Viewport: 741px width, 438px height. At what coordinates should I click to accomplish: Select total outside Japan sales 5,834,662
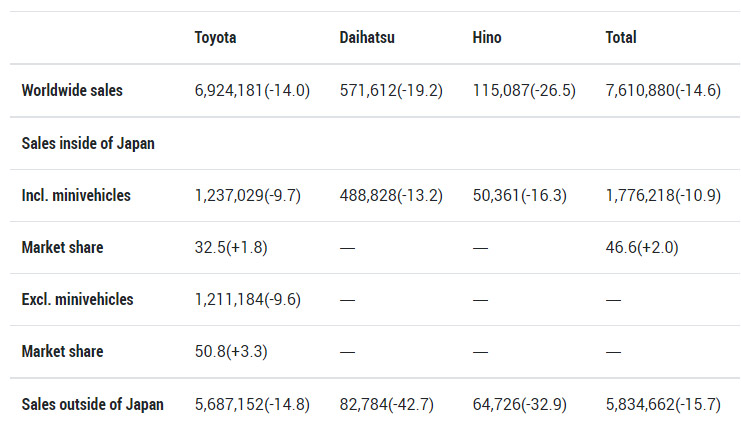[663, 404]
